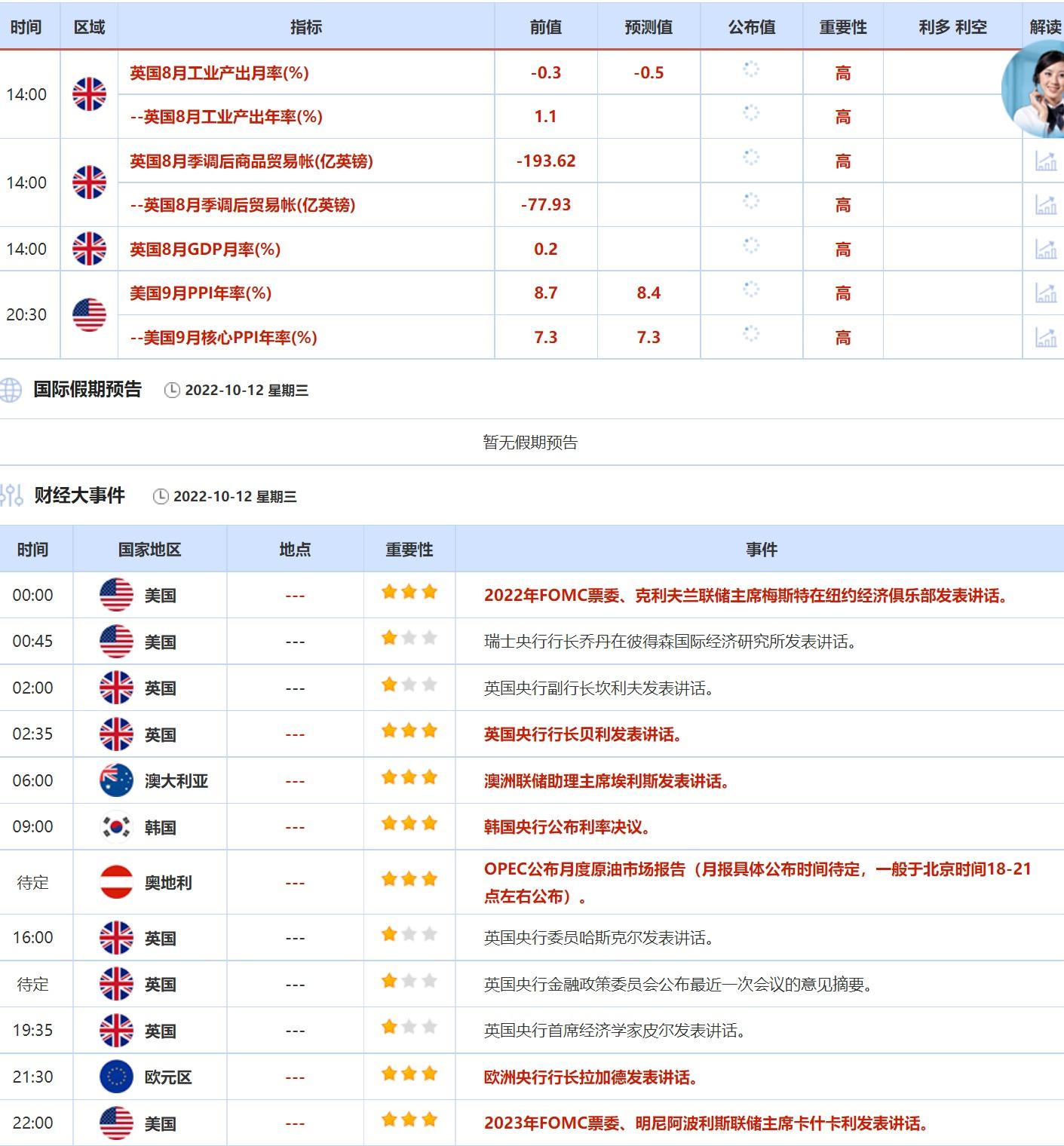Click the Austria flag beside 奥地利
This screenshot has height=1146, width=1064.
(116, 882)
